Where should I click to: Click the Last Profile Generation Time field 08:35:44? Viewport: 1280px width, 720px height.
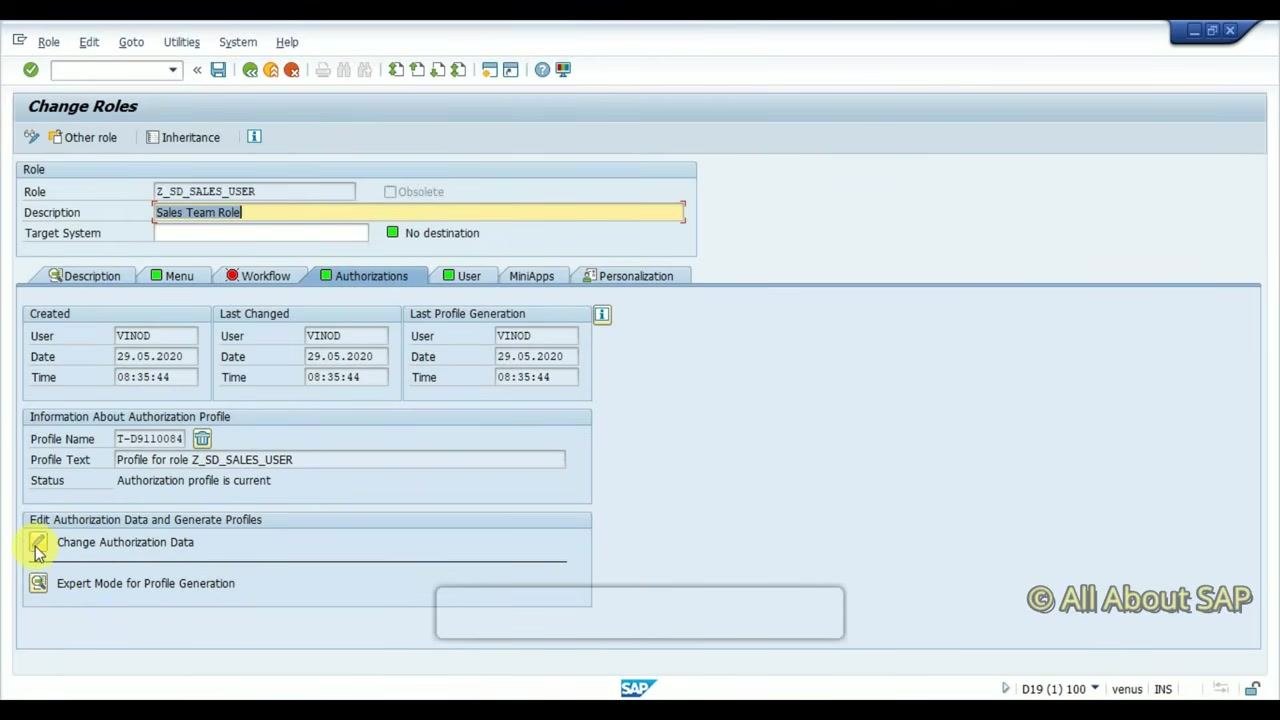coord(536,377)
